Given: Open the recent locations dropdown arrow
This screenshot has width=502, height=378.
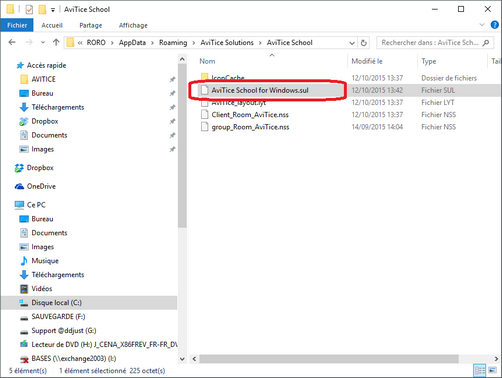Looking at the screenshot, I should click(43, 43).
